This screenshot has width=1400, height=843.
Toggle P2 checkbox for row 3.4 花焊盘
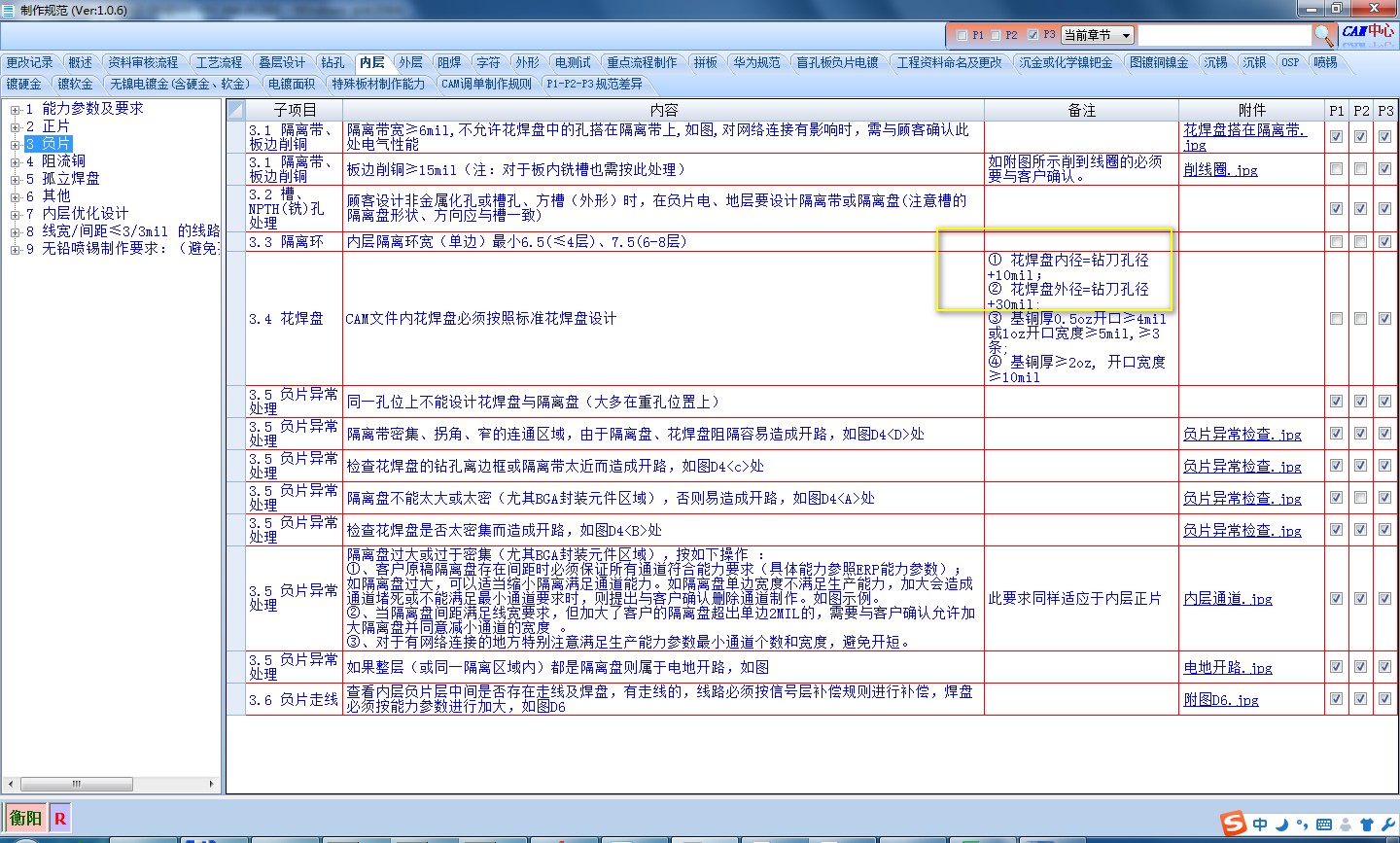point(1360,319)
